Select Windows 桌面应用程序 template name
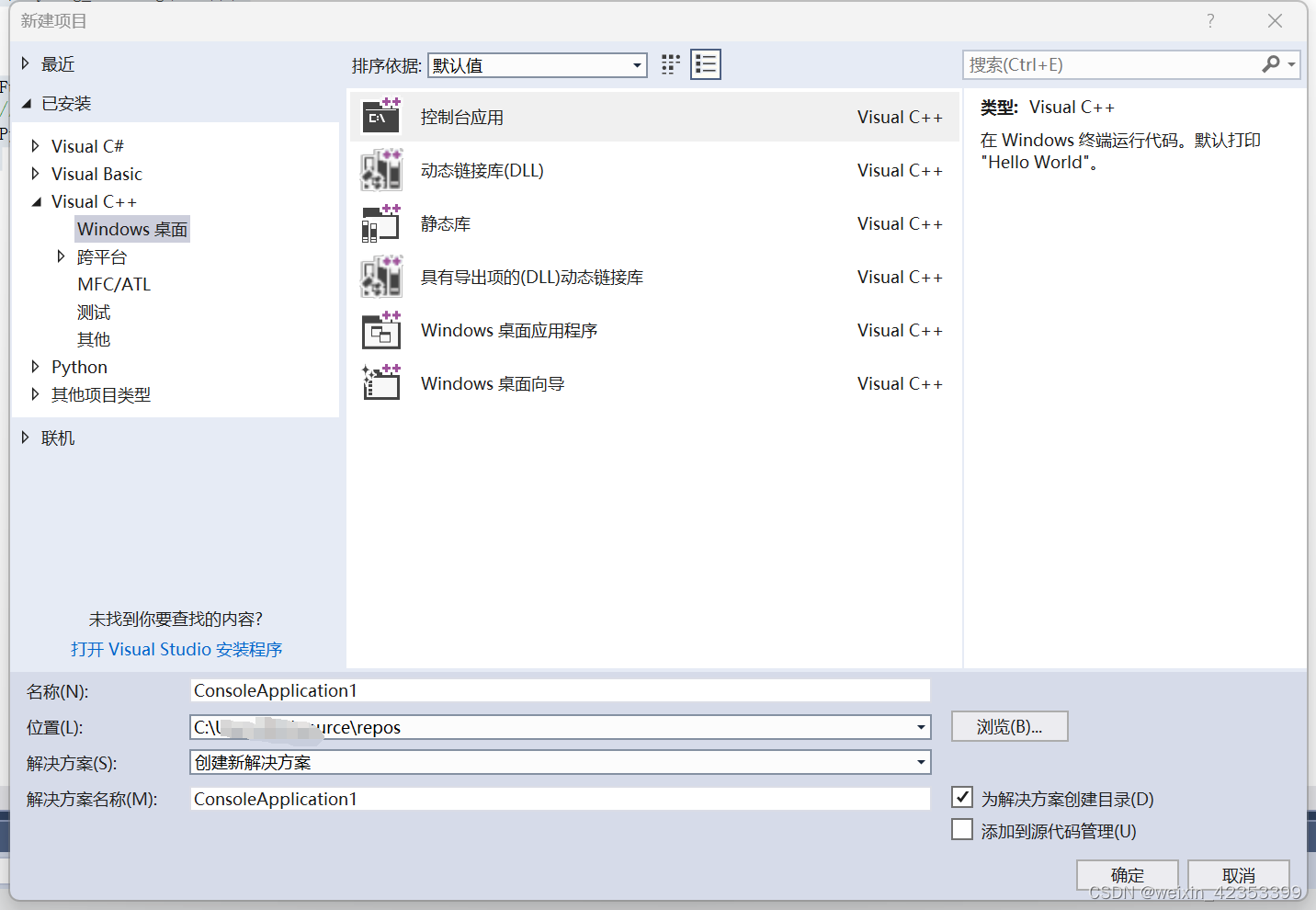 click(509, 330)
